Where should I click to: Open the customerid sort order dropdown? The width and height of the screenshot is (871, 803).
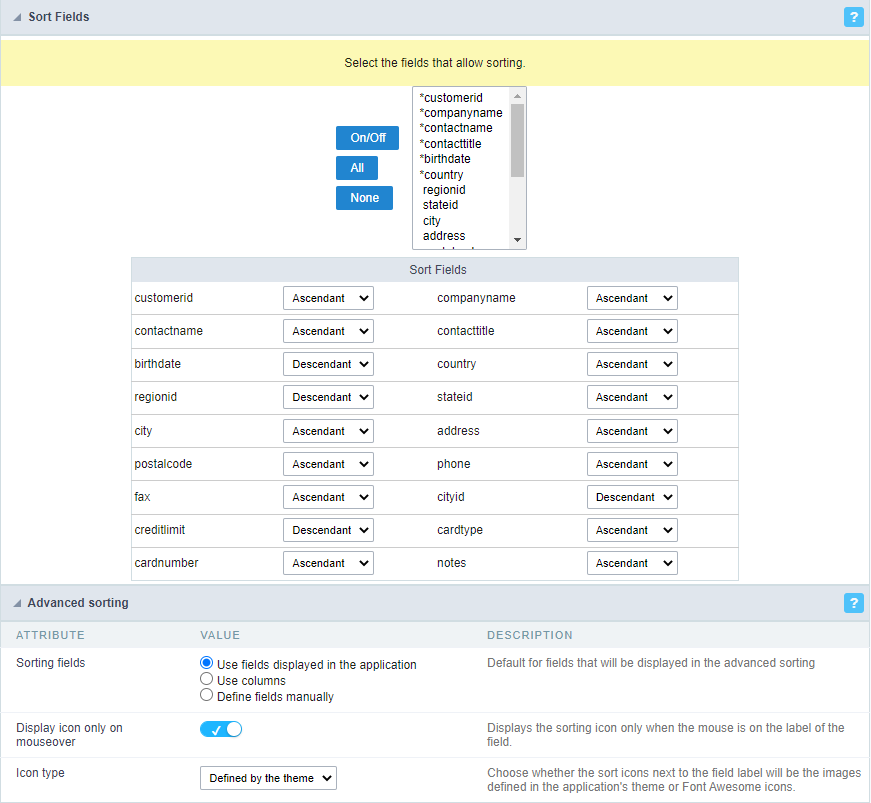click(328, 297)
